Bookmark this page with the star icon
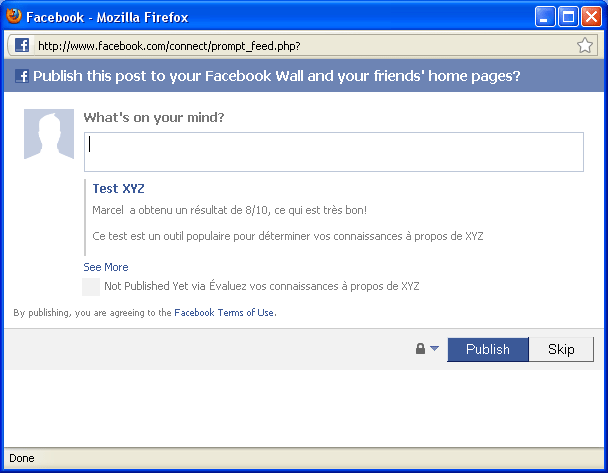This screenshot has width=608, height=473. [584, 46]
